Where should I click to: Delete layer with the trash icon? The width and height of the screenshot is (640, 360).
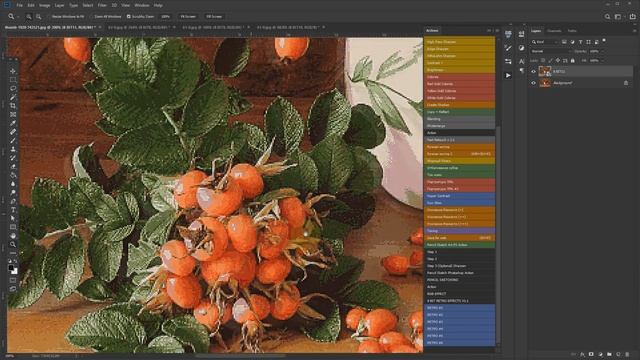tap(627, 354)
